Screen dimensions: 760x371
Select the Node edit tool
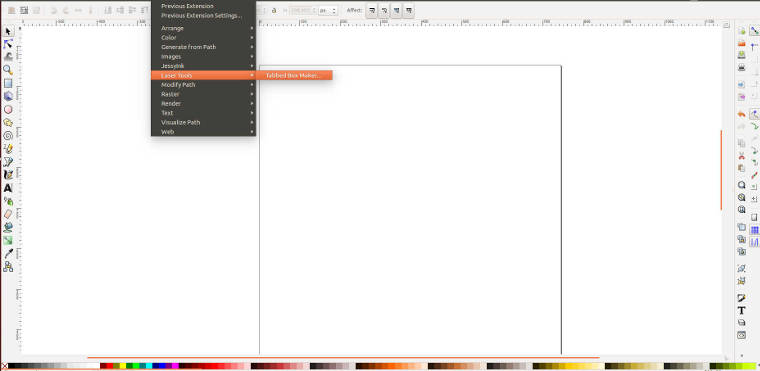(x=8, y=44)
